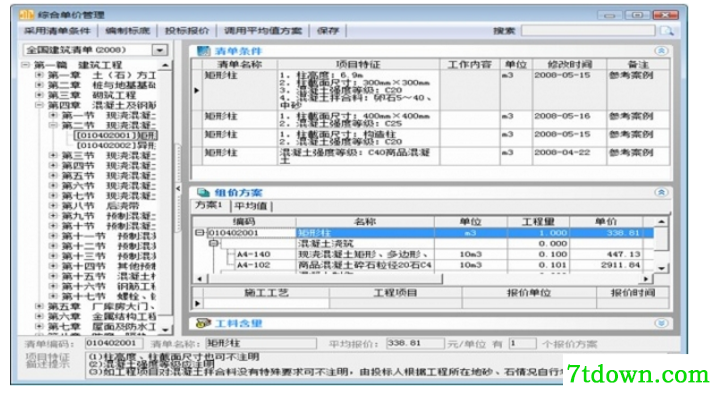Collapse the 第一篇 建筑工程 tree node
Screen dimensions: 713x393
click(25, 65)
